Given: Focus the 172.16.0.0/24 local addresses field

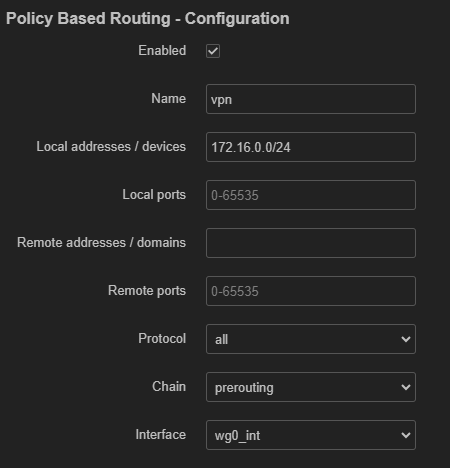Looking at the screenshot, I should pos(311,147).
